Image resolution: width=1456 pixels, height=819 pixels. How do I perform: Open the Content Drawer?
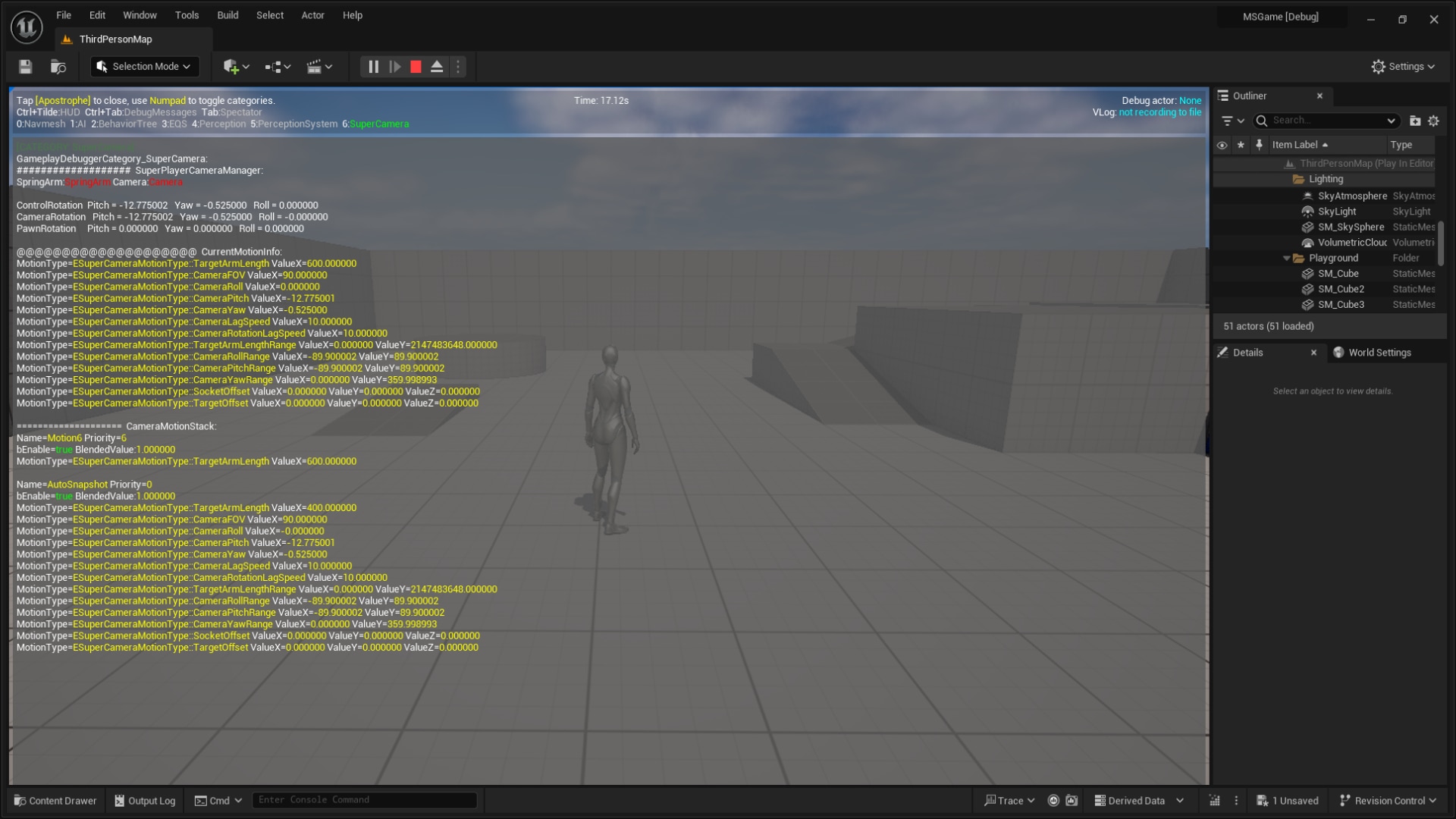coord(54,800)
